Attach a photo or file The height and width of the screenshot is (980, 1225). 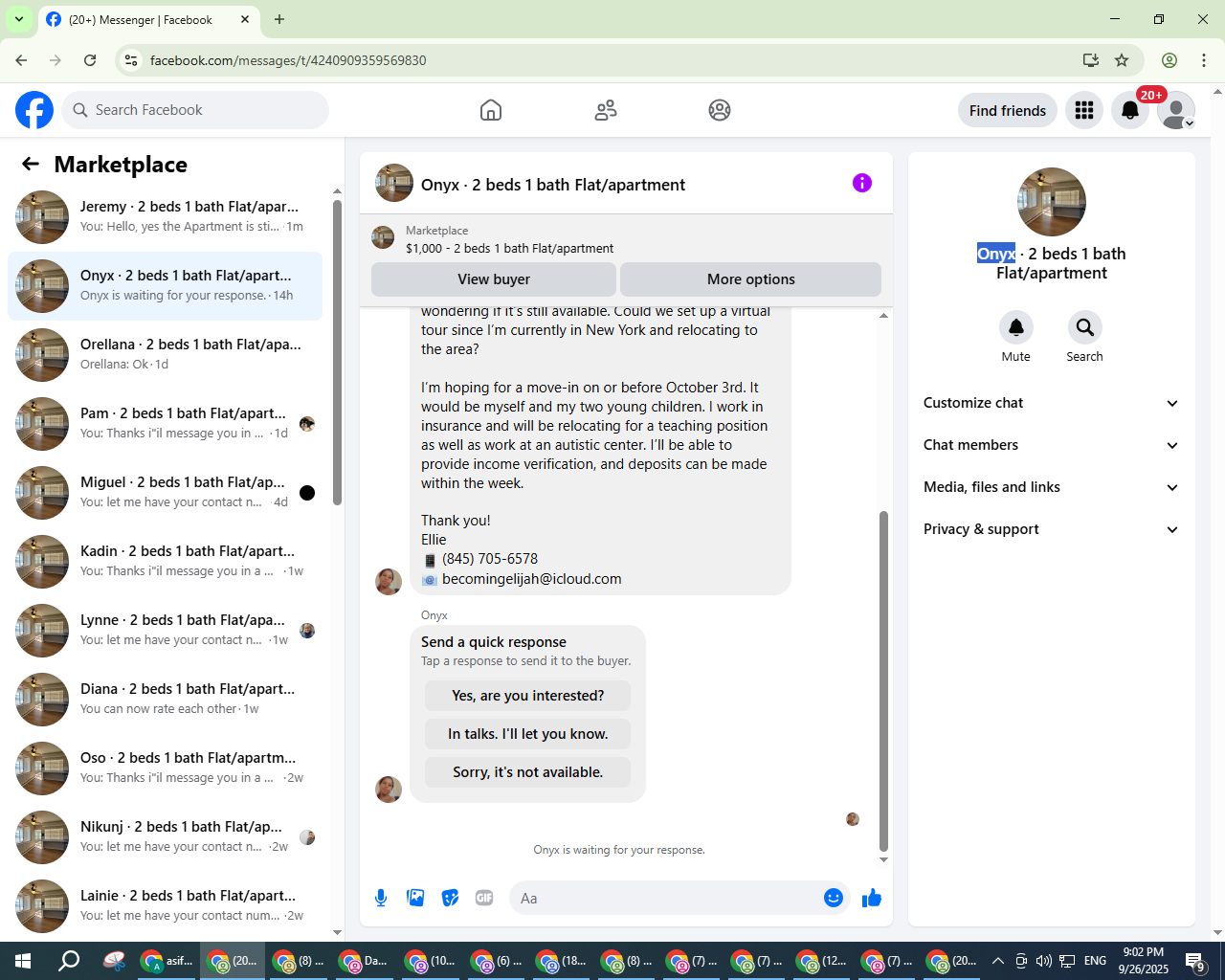415,898
